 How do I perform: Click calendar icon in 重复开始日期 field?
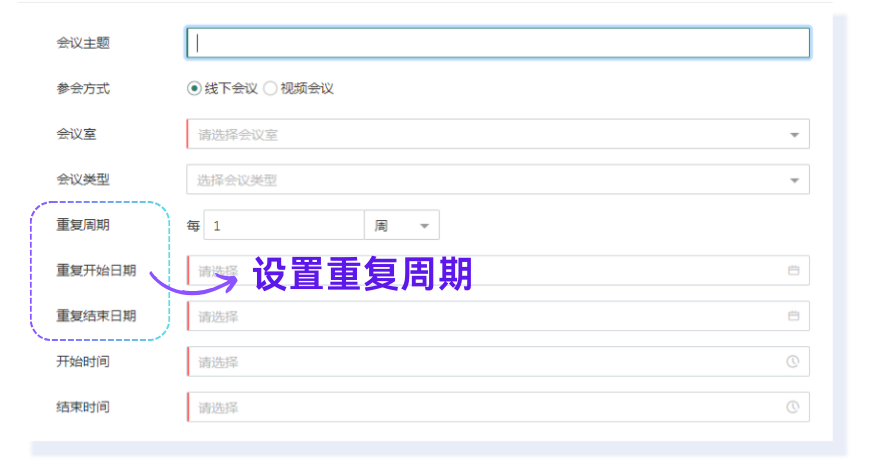click(x=793, y=271)
